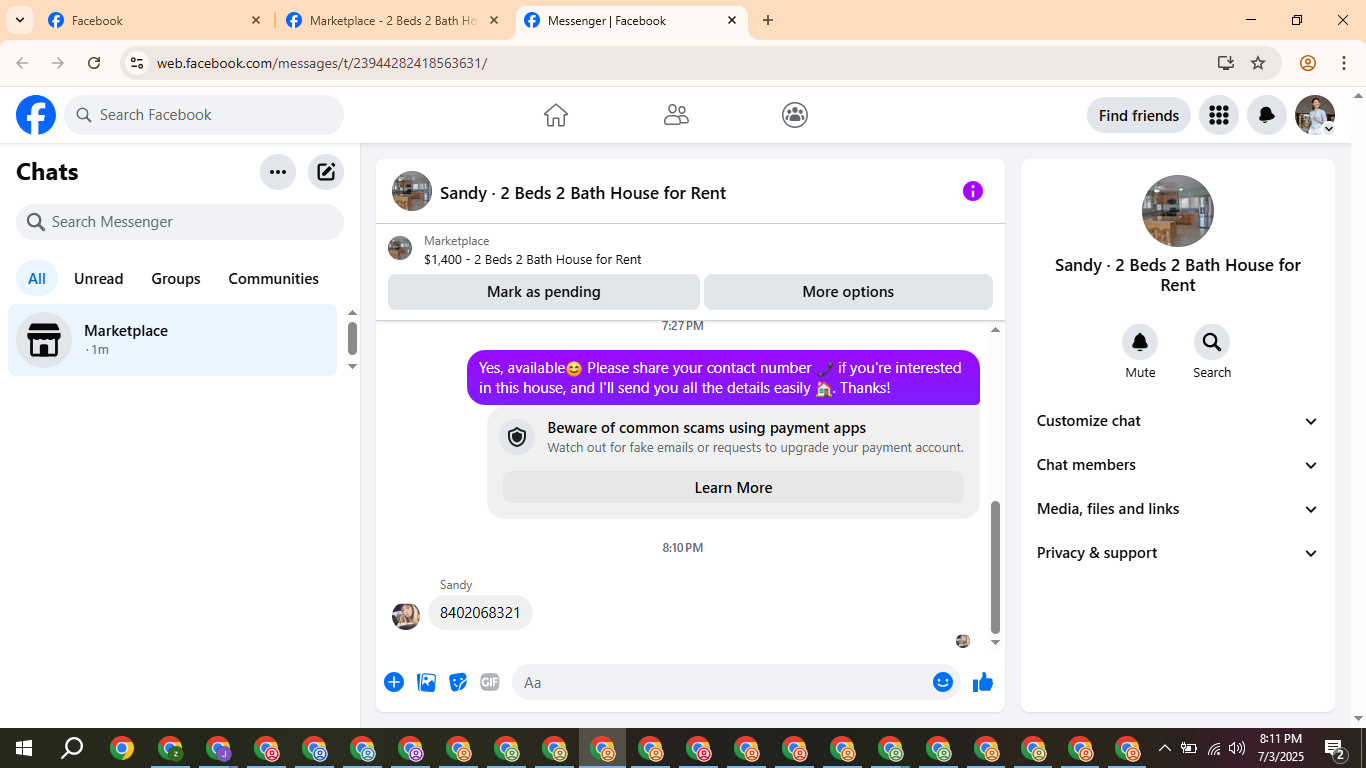The image size is (1366, 768).
Task: Mute this conversation with bell icon
Action: (x=1140, y=343)
